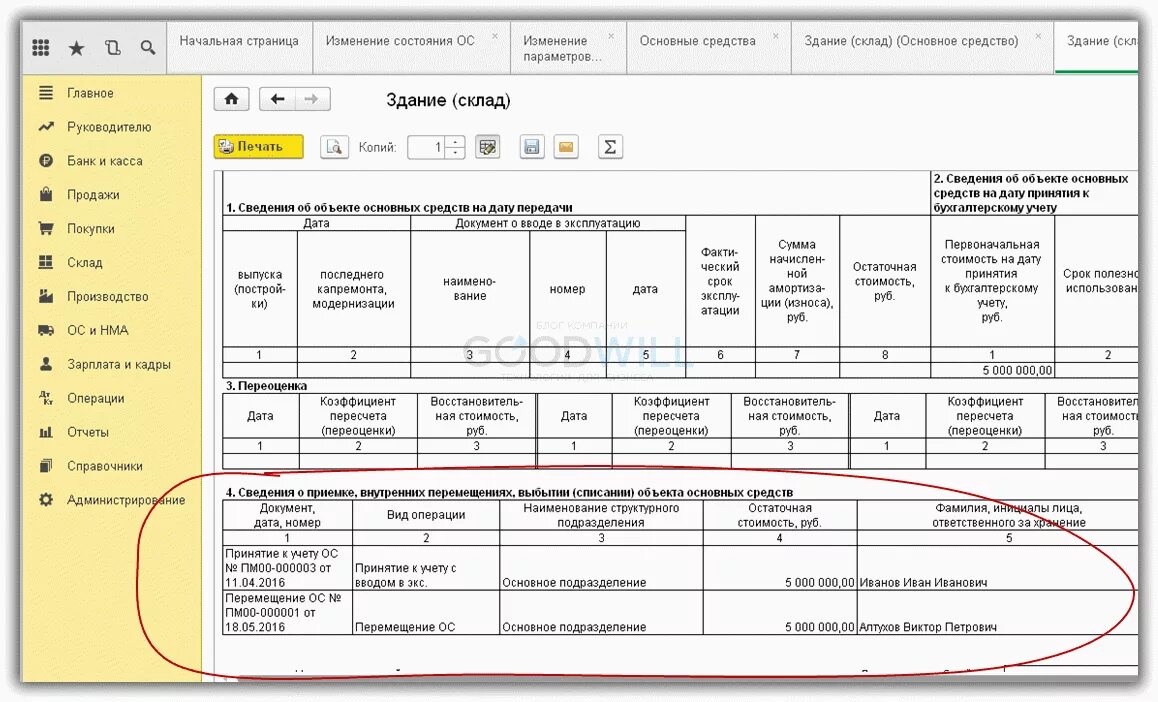Open the Зарплата и кадры section
Image resolution: width=1158 pixels, height=702 pixels.
click(119, 364)
